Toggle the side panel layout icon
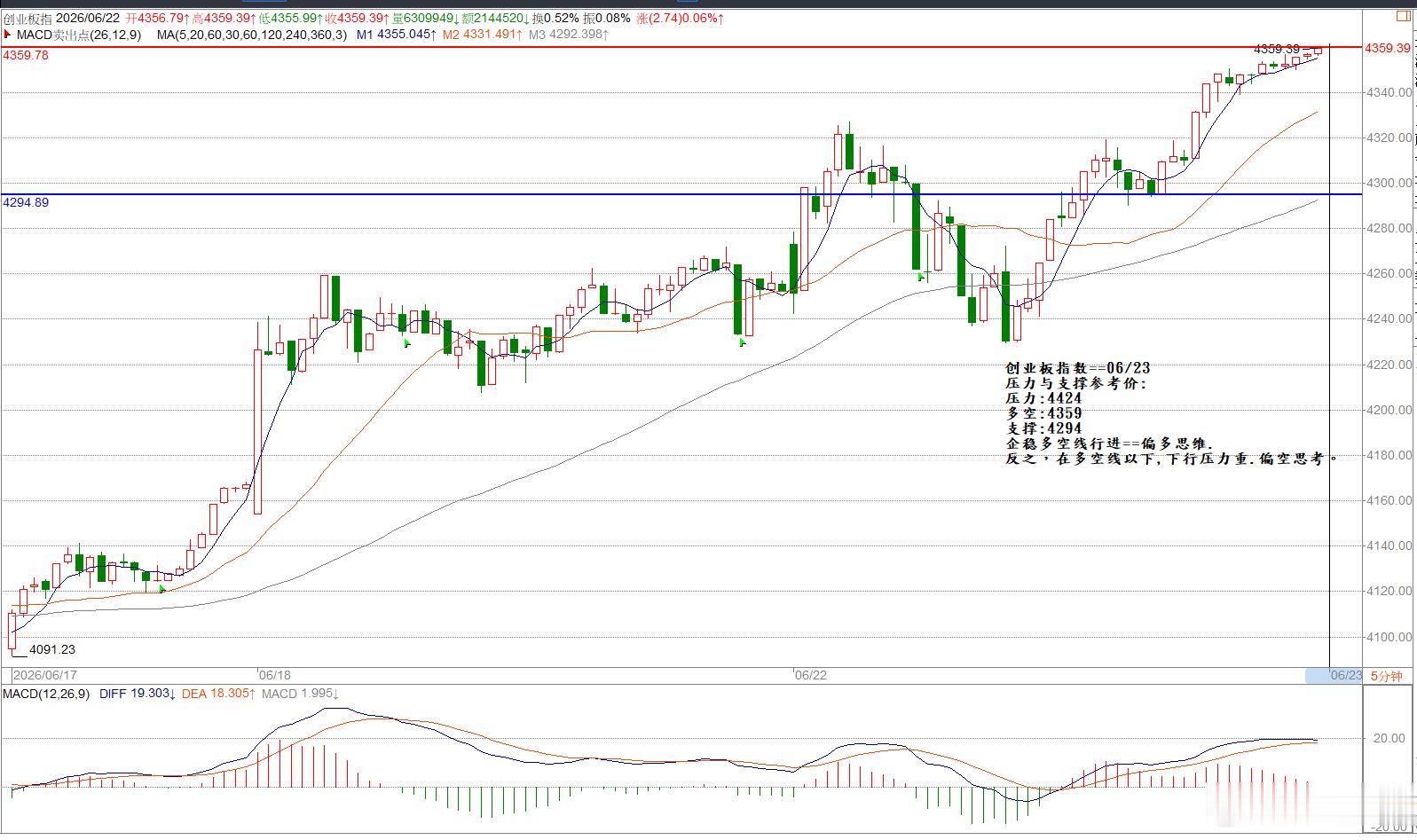The height and width of the screenshot is (840, 1417). click(1403, 16)
